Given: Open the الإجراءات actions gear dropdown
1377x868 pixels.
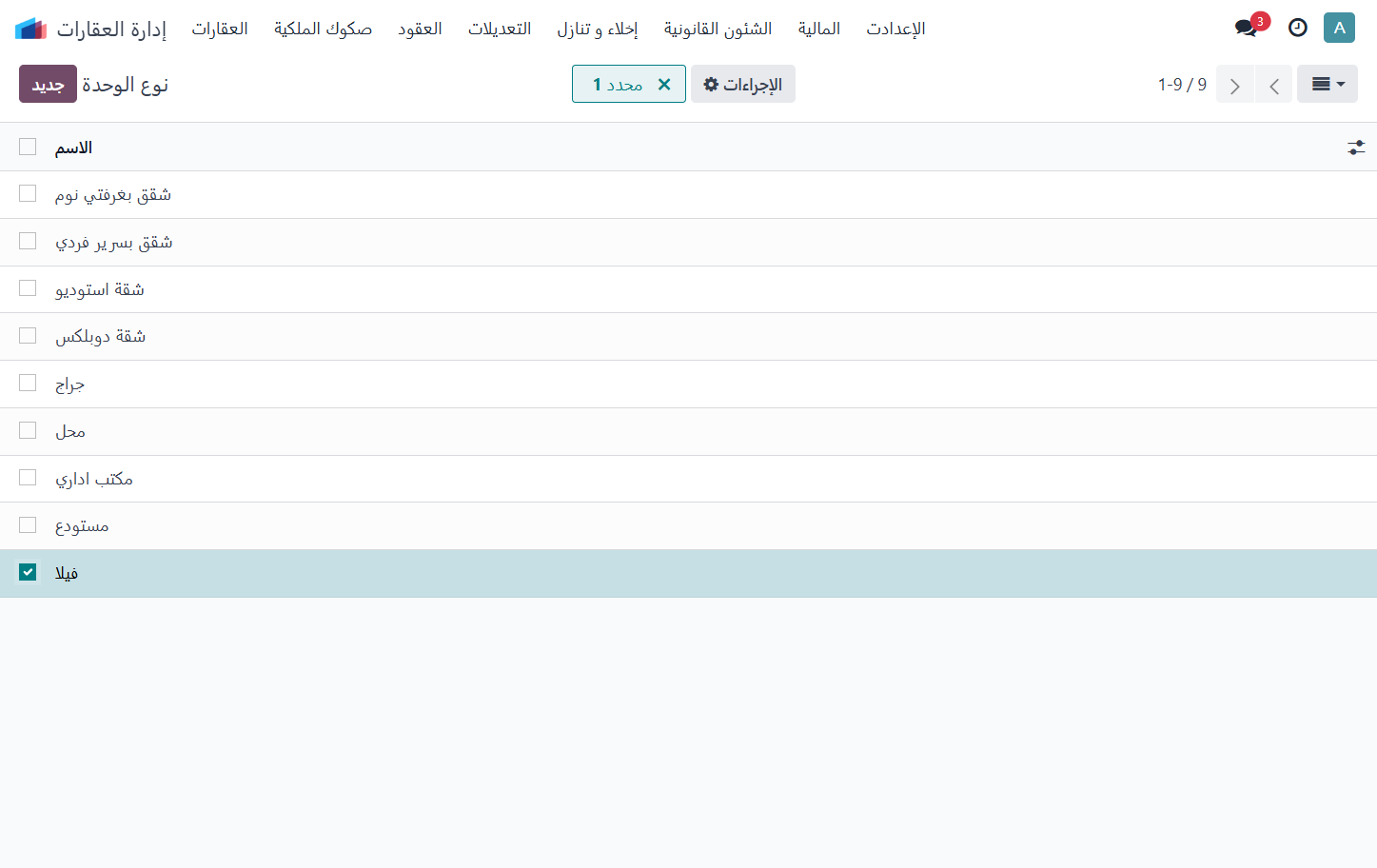Looking at the screenshot, I should [743, 84].
